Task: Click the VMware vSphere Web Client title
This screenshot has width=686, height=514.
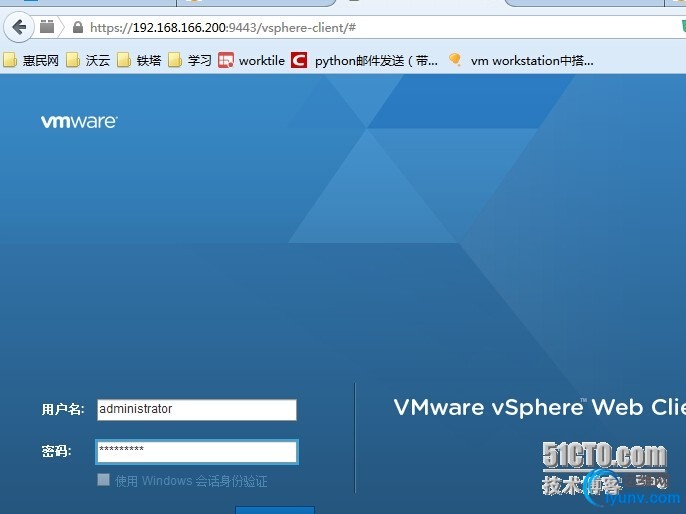Action: 539,407
